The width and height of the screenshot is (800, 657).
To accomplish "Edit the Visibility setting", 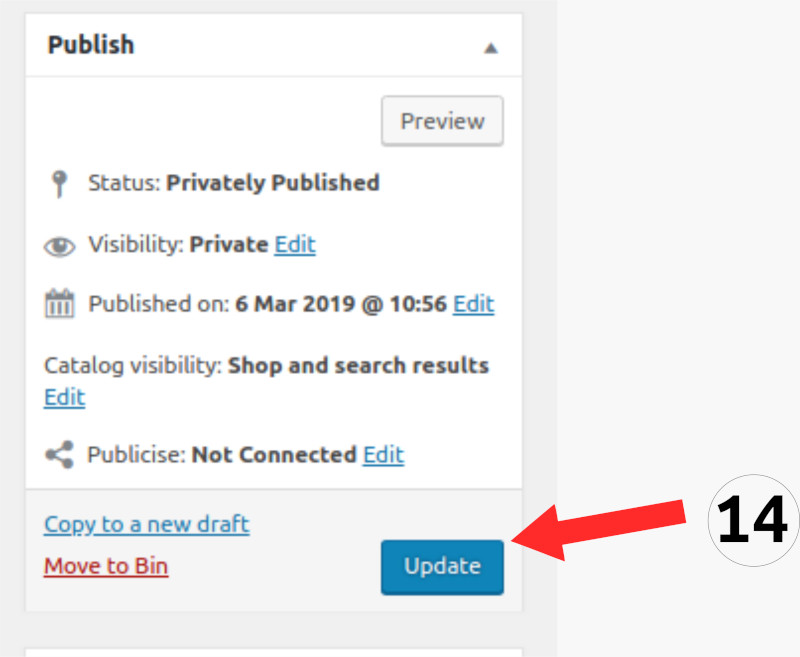I will pos(295,245).
